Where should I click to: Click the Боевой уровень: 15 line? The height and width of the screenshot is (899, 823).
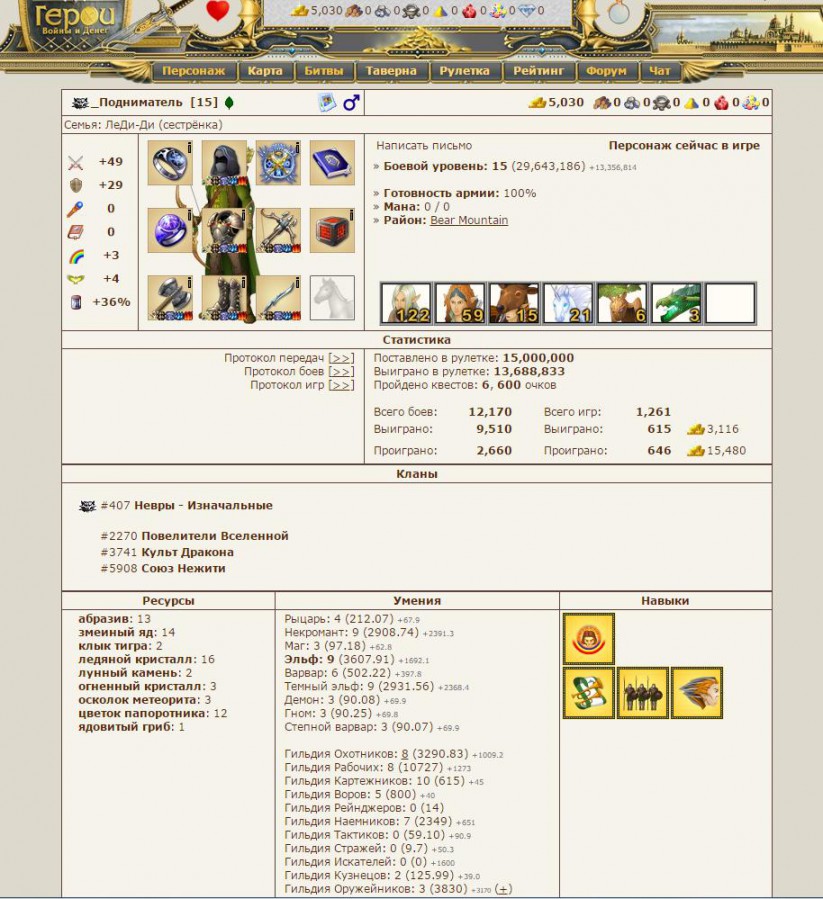505,166
